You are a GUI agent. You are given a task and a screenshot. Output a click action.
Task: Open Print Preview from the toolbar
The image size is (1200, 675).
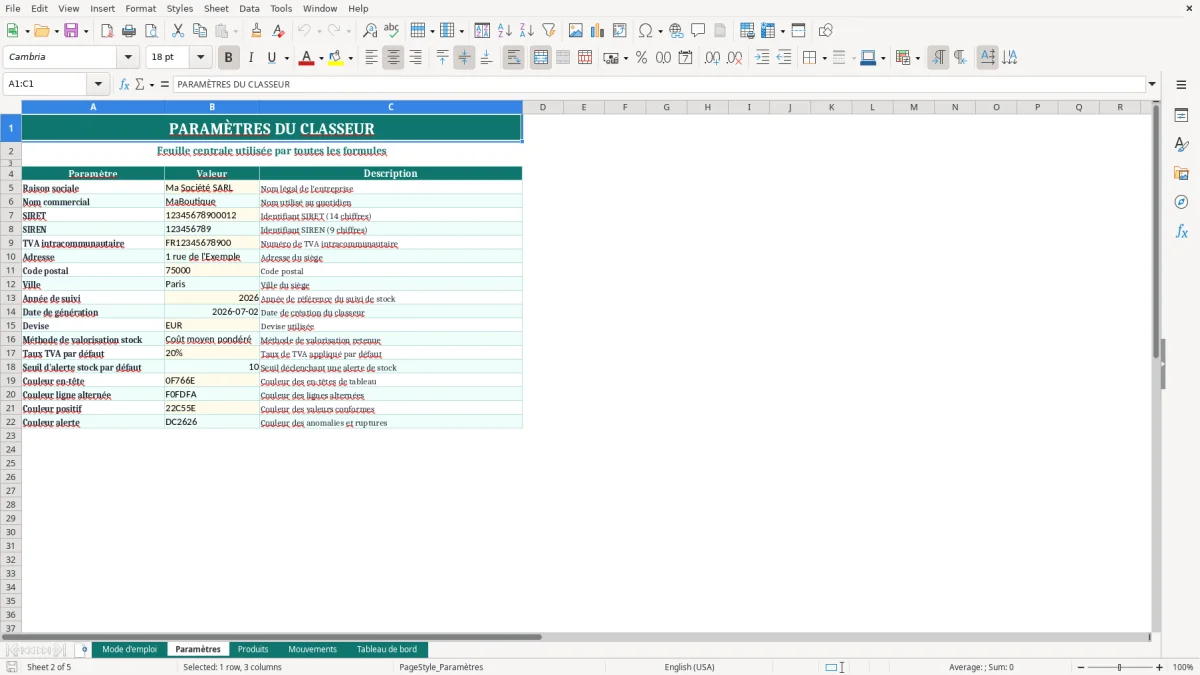point(151,31)
